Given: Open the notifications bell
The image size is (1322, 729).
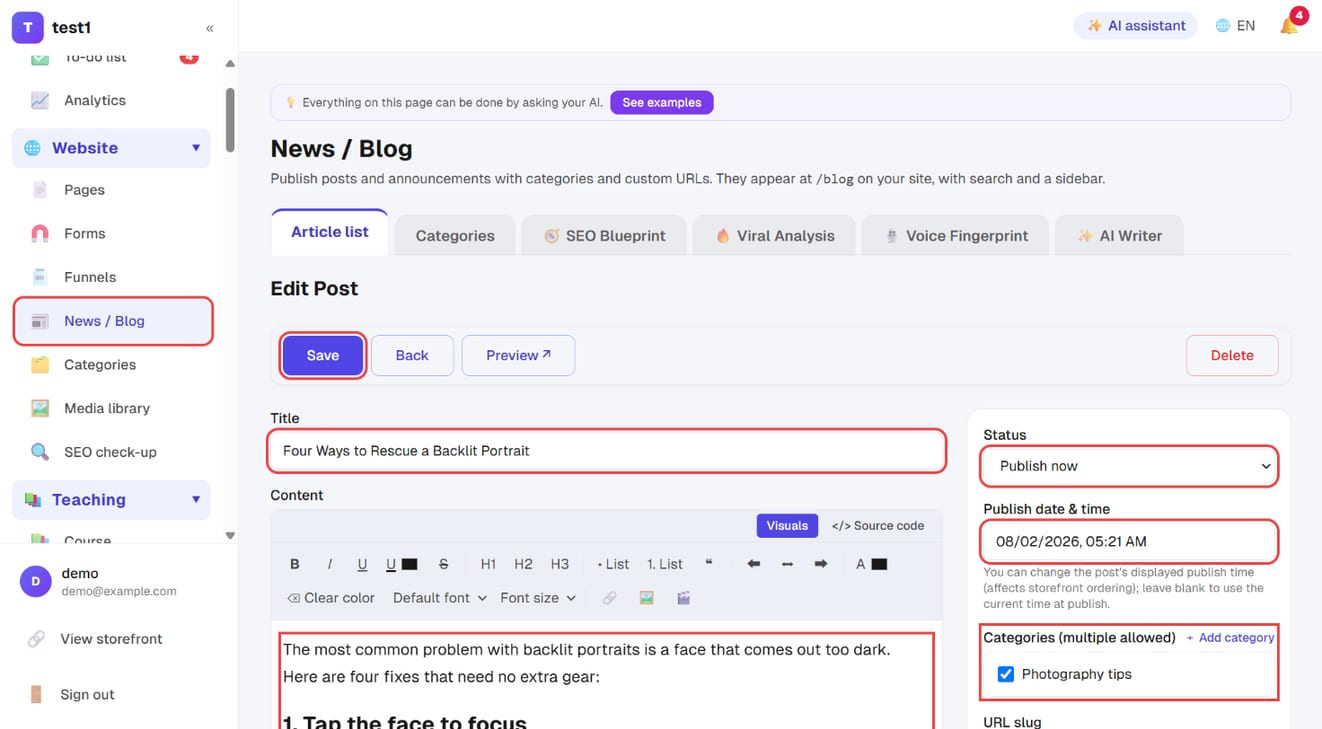Looking at the screenshot, I should pyautogui.click(x=1289, y=26).
